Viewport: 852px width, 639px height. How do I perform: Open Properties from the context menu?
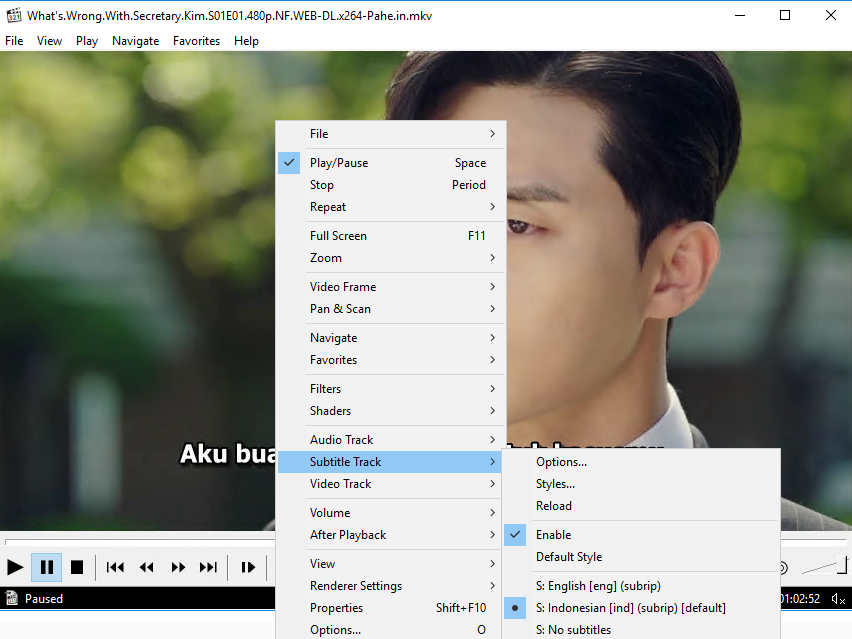pos(391,607)
